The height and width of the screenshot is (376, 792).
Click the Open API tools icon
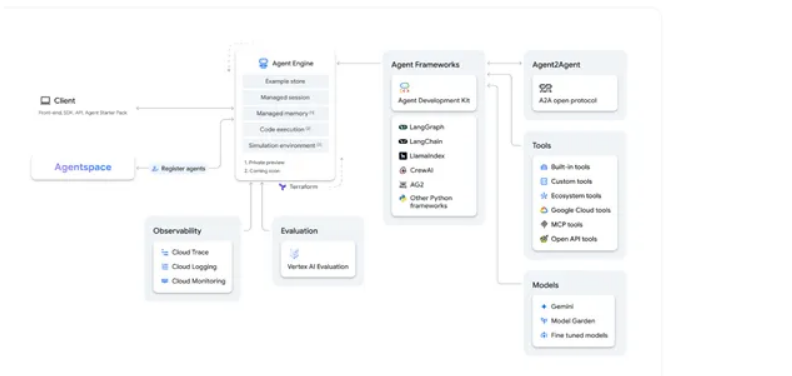[544, 239]
